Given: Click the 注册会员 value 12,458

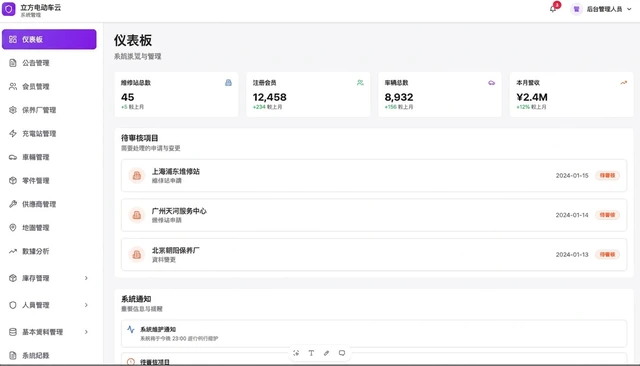Looking at the screenshot, I should click(x=269, y=97).
